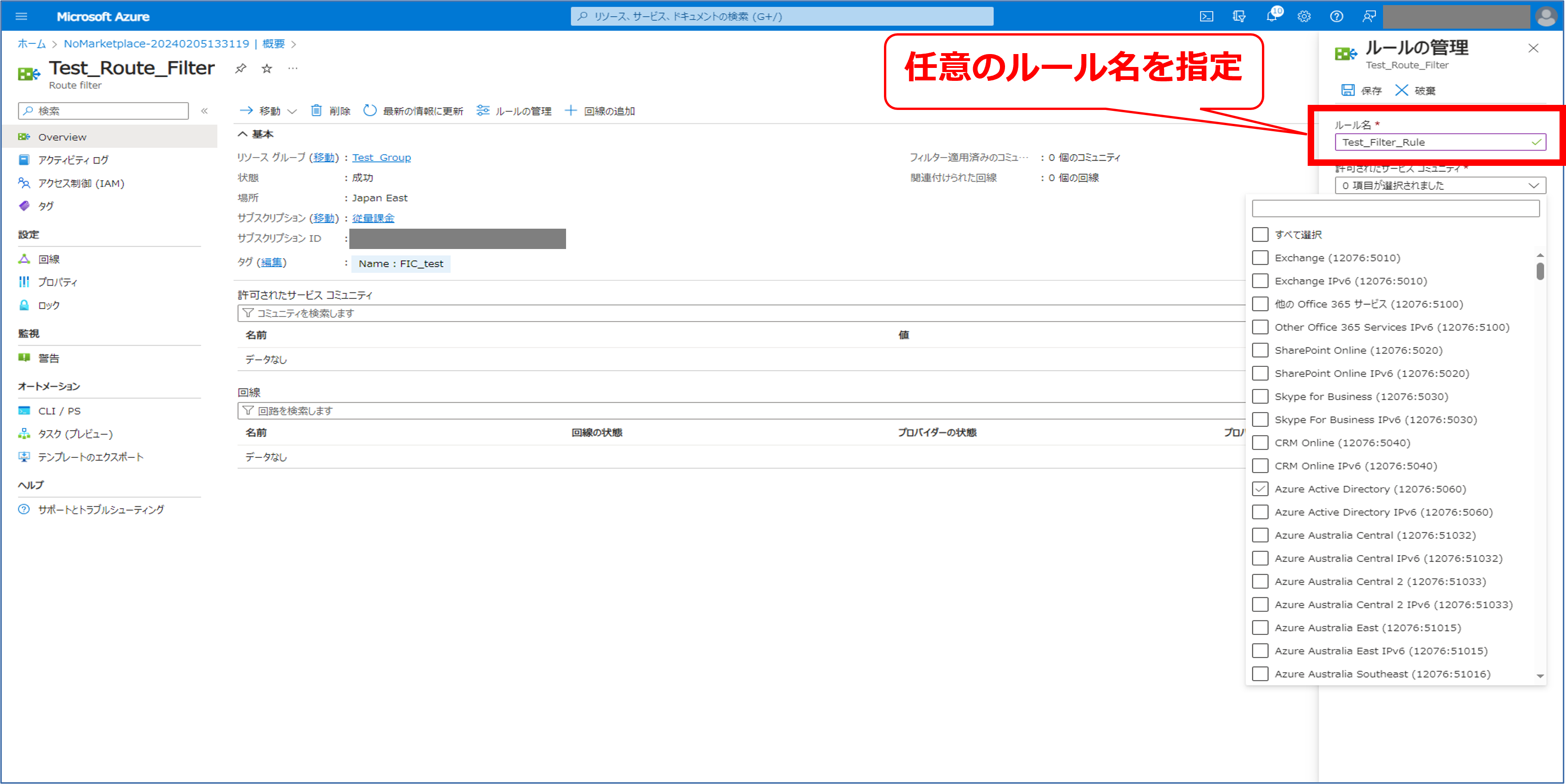Click the 保存 save icon in the rule panel

coord(1348,91)
